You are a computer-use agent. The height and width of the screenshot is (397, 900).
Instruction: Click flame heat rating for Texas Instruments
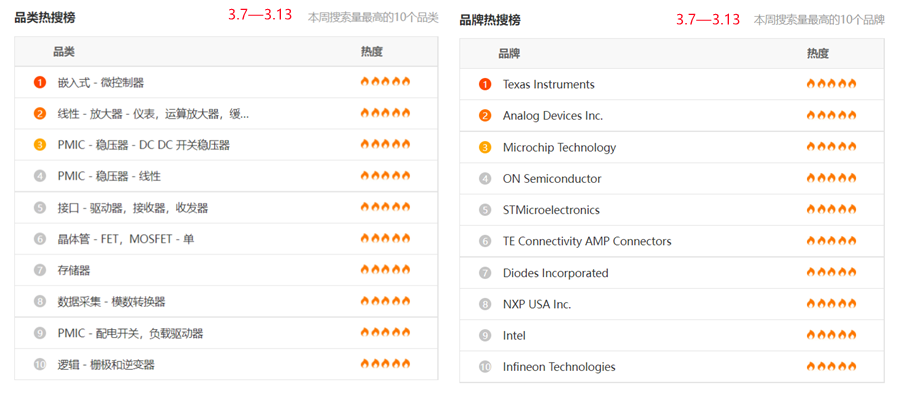831,84
